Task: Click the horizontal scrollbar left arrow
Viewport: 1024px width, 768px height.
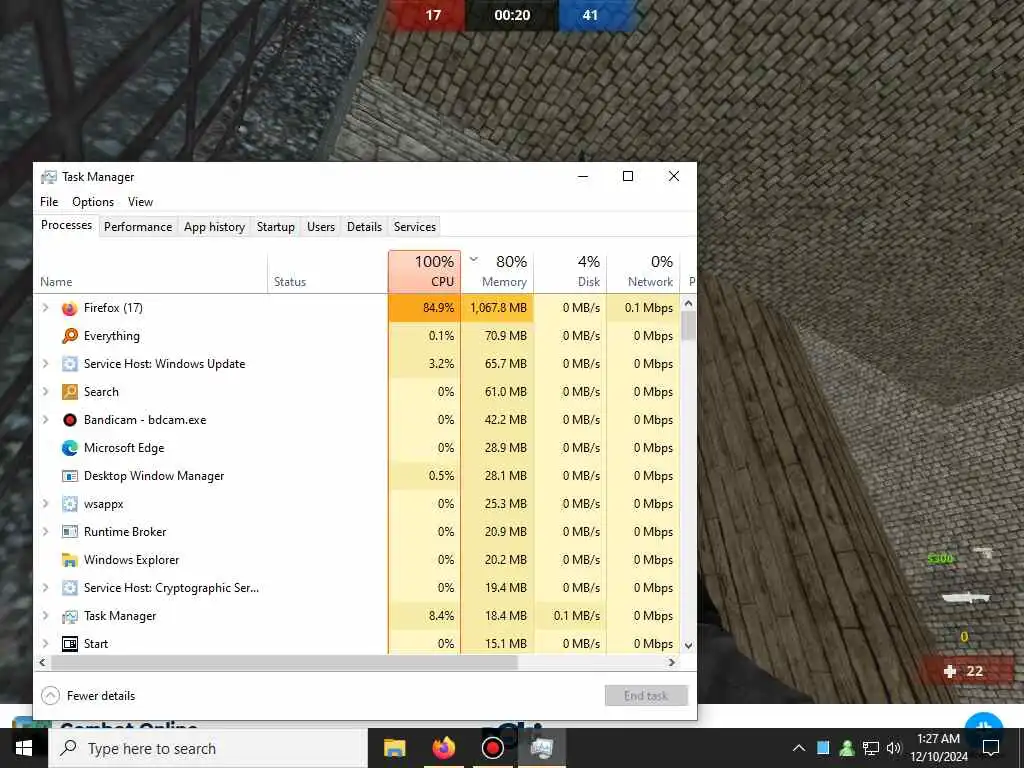Action: point(42,662)
